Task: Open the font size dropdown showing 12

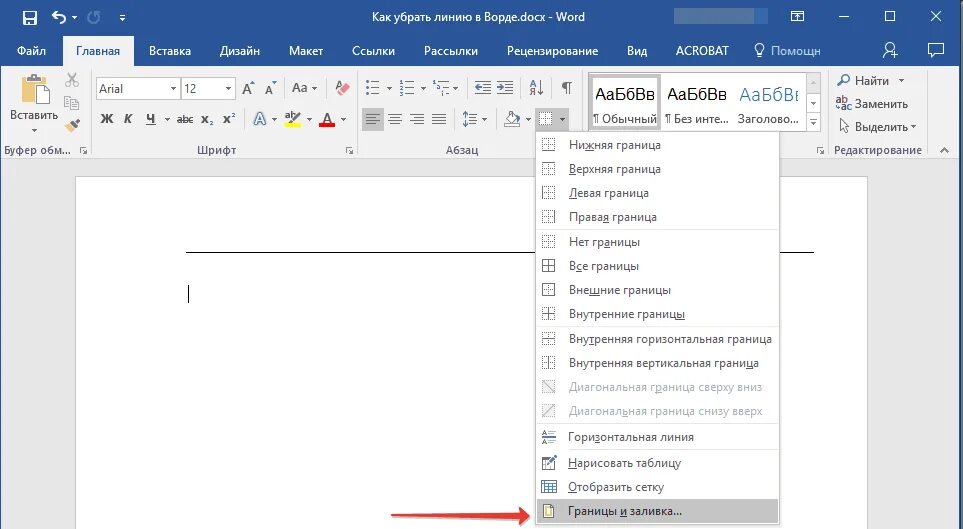Action: pos(228,88)
